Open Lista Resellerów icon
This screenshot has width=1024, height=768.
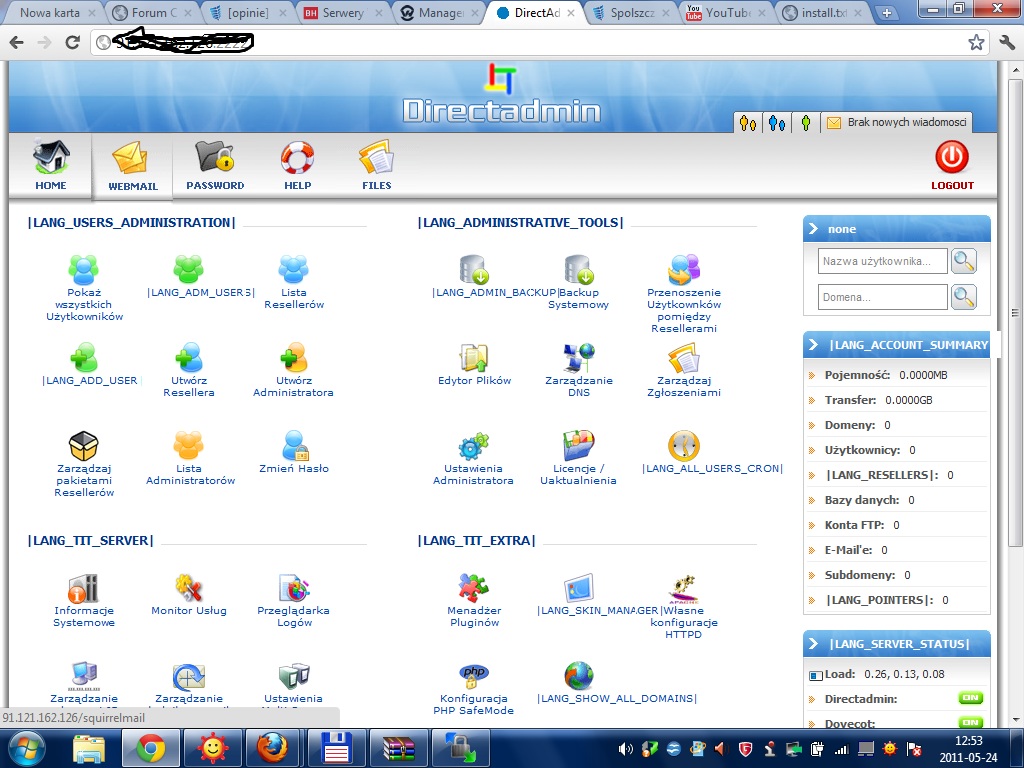tap(293, 269)
